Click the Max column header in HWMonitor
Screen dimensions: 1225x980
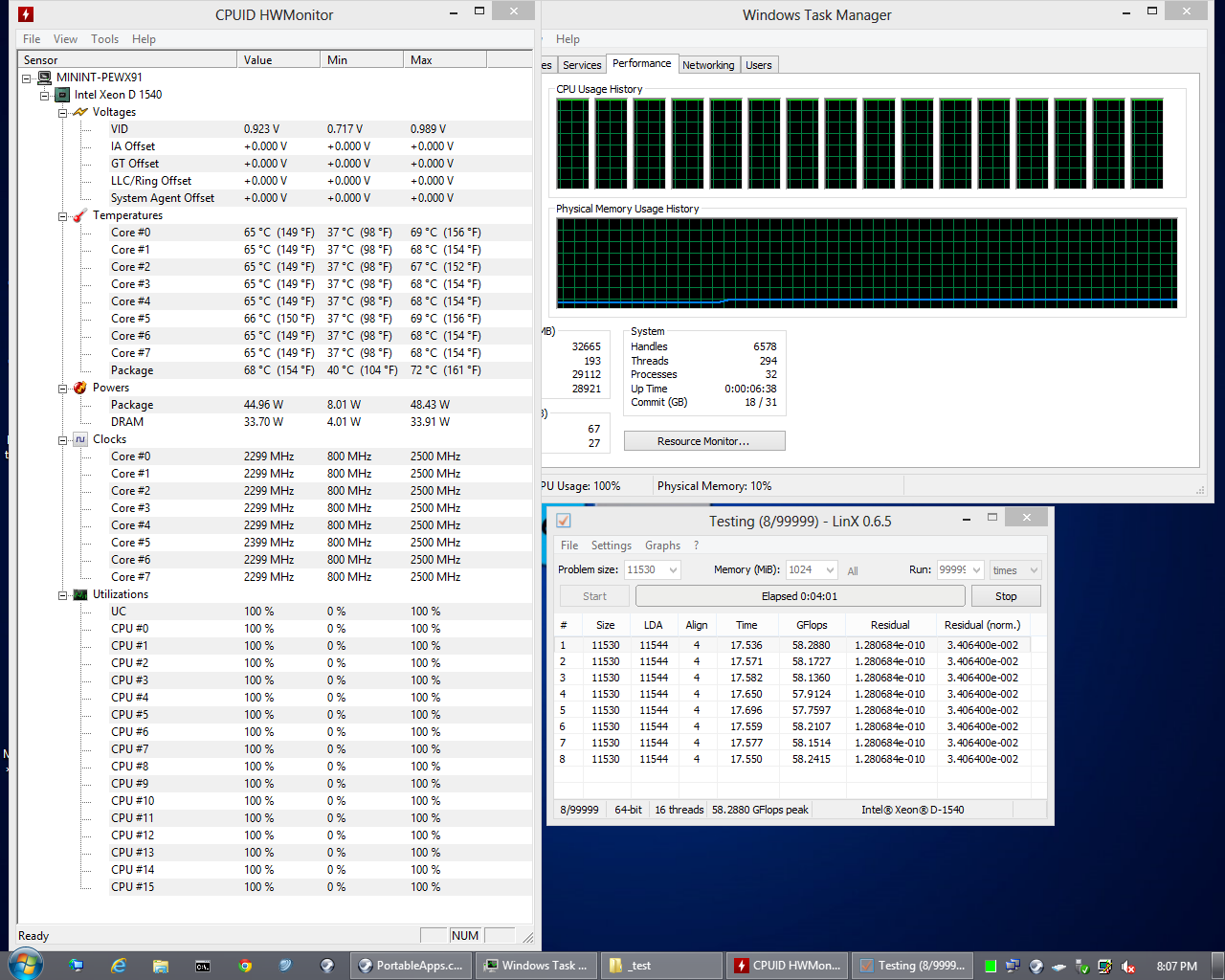[445, 59]
